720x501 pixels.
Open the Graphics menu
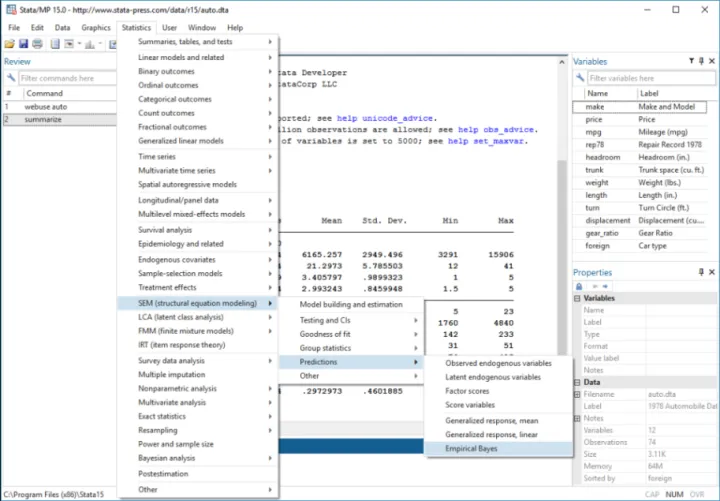coord(96,27)
